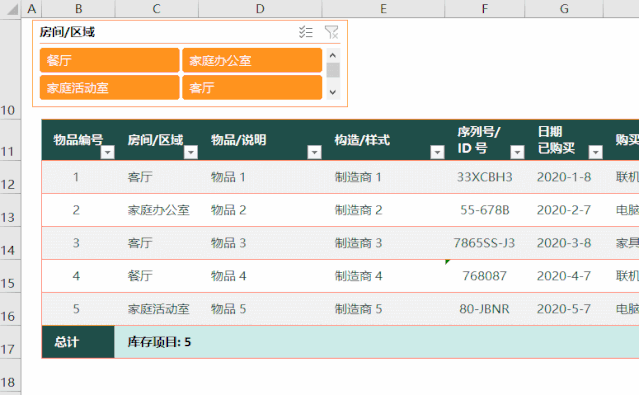Screen dimensions: 639x395
Task: Click the date cell 2020-2-7
Action: (564, 210)
